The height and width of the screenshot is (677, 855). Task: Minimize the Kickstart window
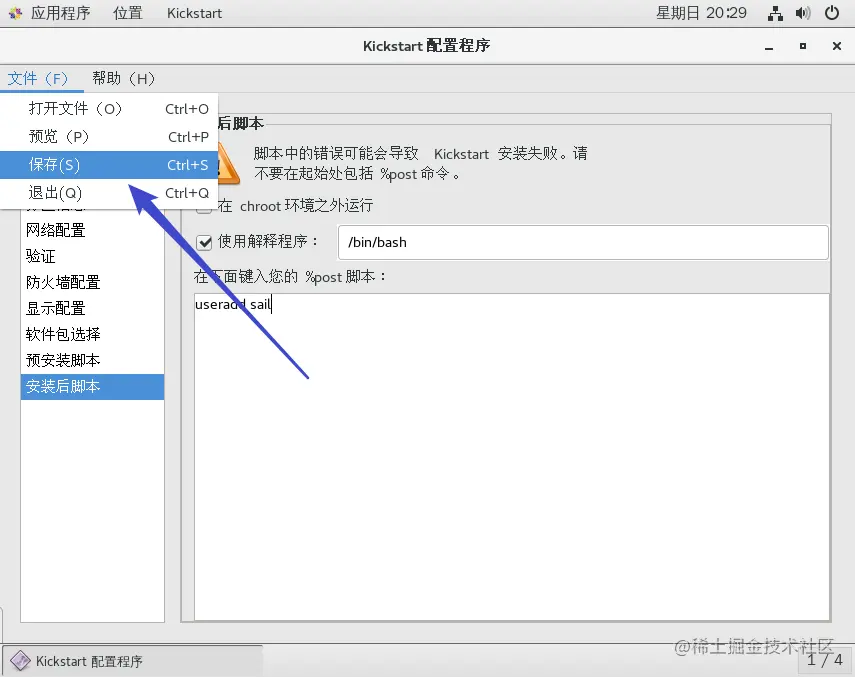point(769,46)
